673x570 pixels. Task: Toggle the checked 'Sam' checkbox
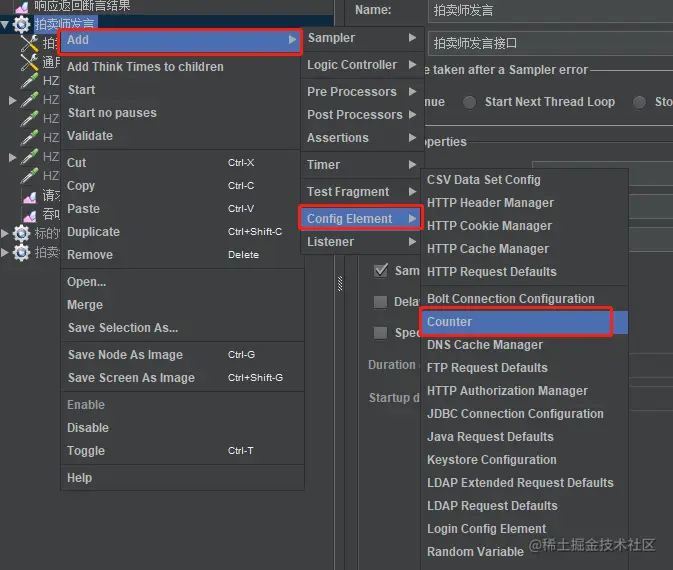(381, 271)
